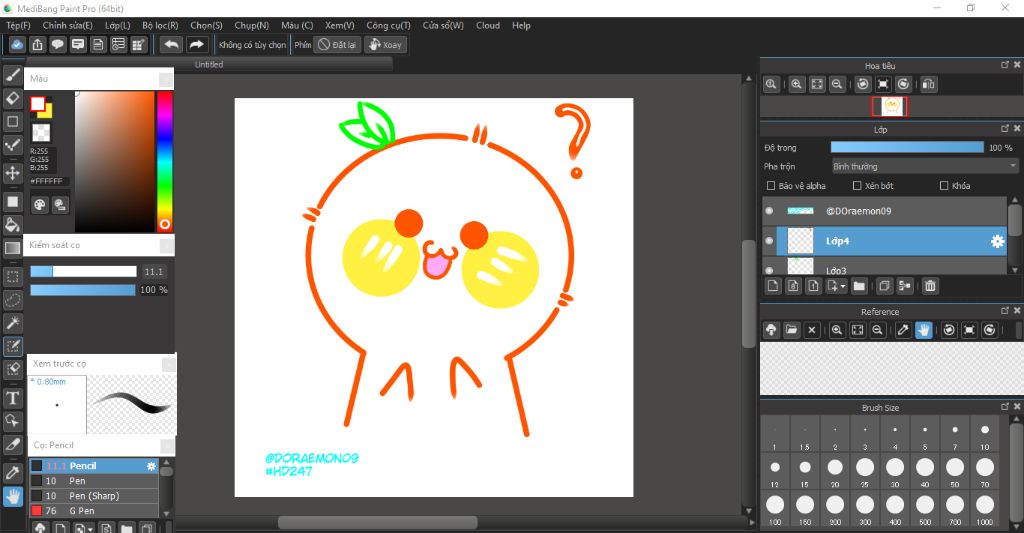The width and height of the screenshot is (1024, 533).
Task: Click the Đặt lại reset button
Action: (x=337, y=45)
